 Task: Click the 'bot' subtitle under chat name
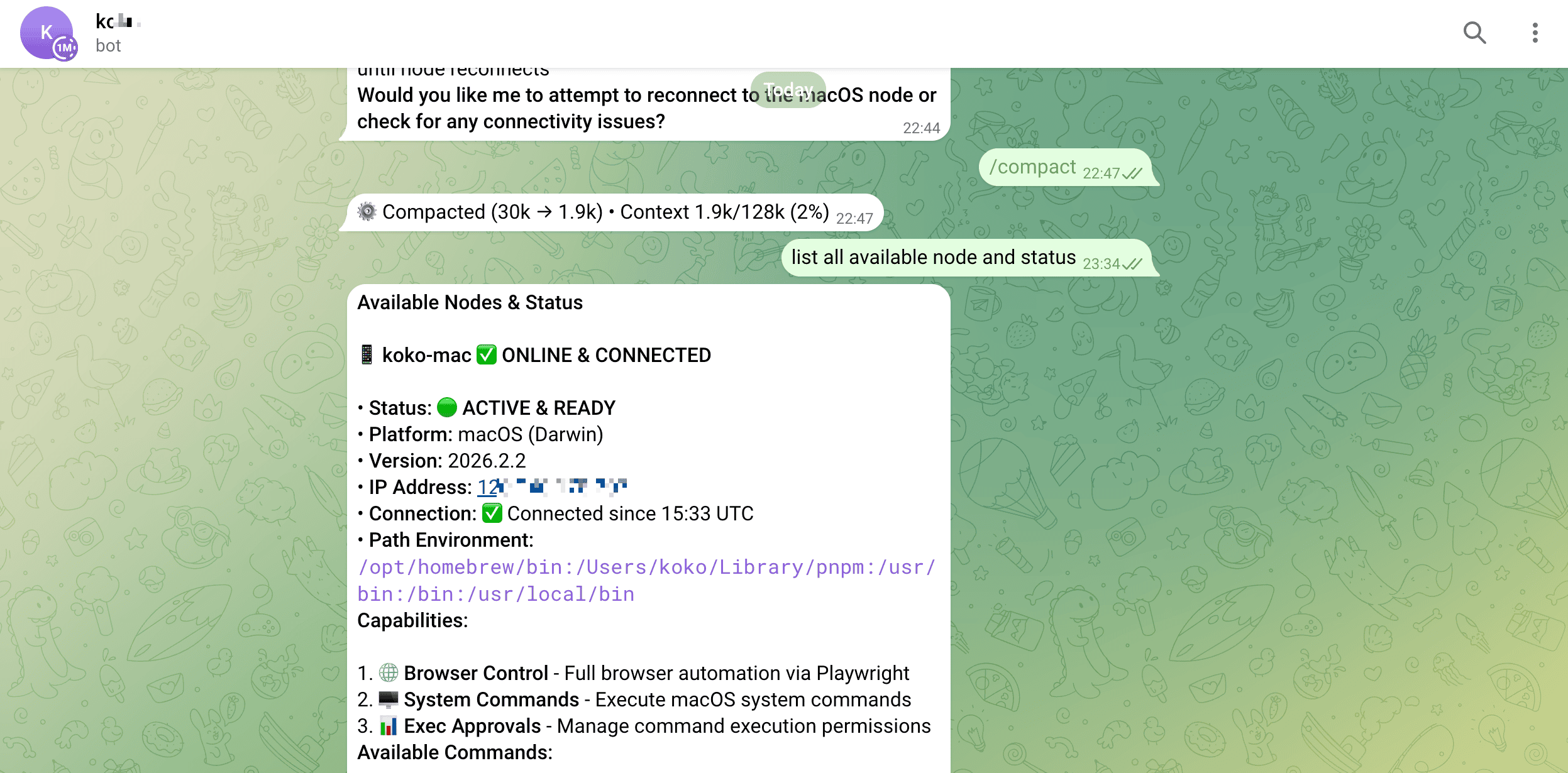[108, 46]
